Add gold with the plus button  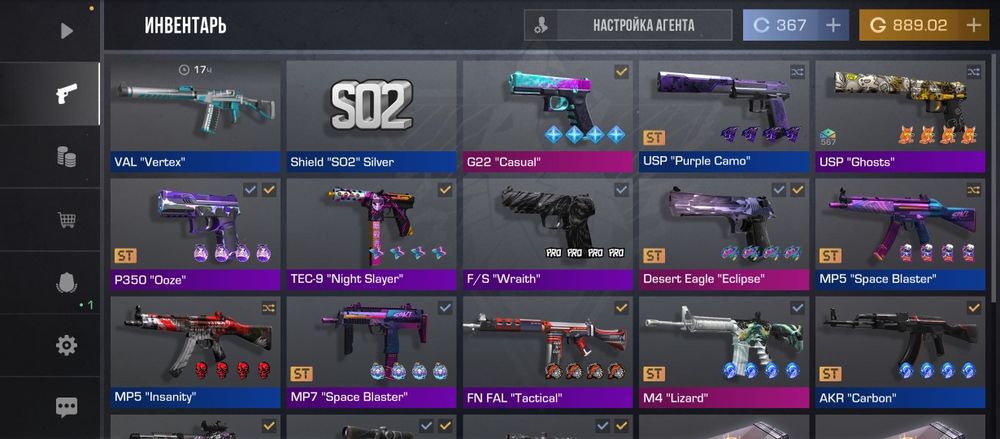coord(974,26)
